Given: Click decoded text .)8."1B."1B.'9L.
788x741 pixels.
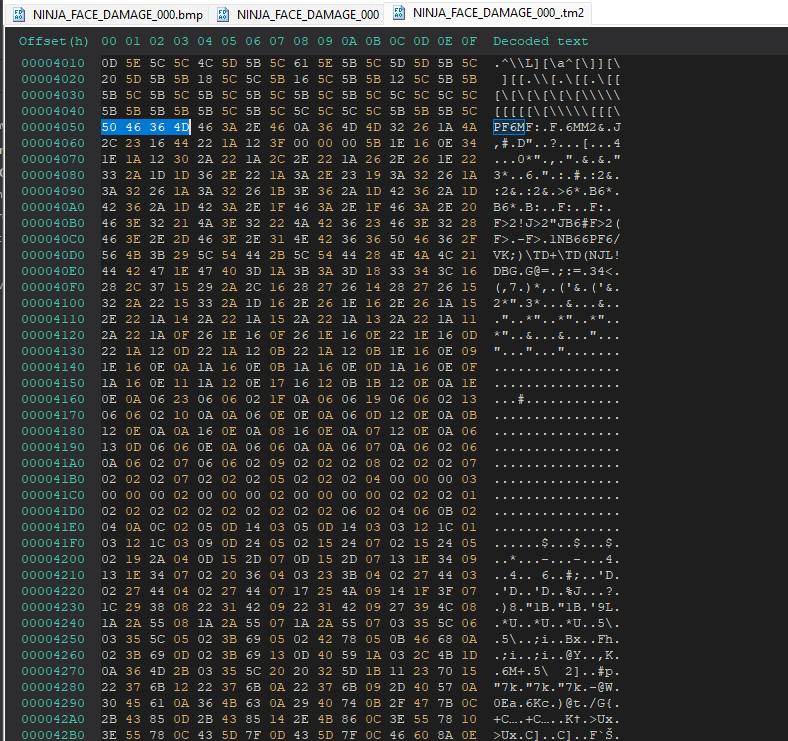Looking at the screenshot, I should coord(557,607).
